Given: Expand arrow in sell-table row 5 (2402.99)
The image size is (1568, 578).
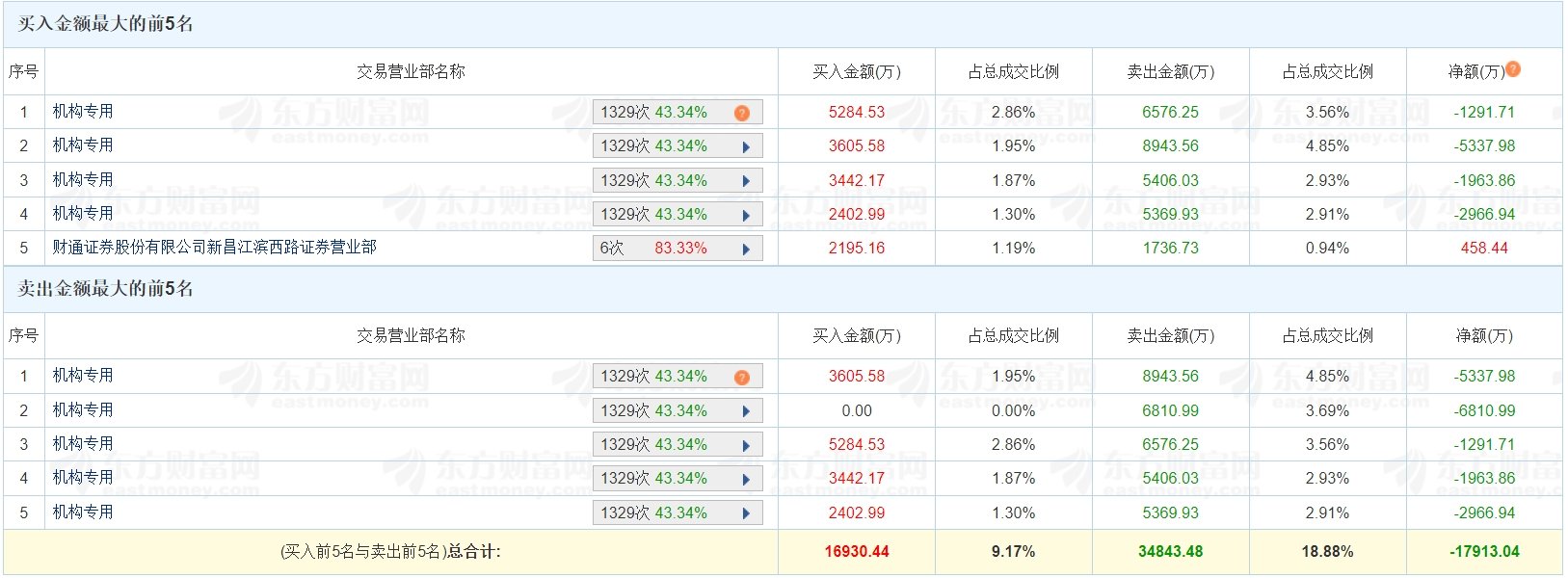Looking at the screenshot, I should (746, 513).
